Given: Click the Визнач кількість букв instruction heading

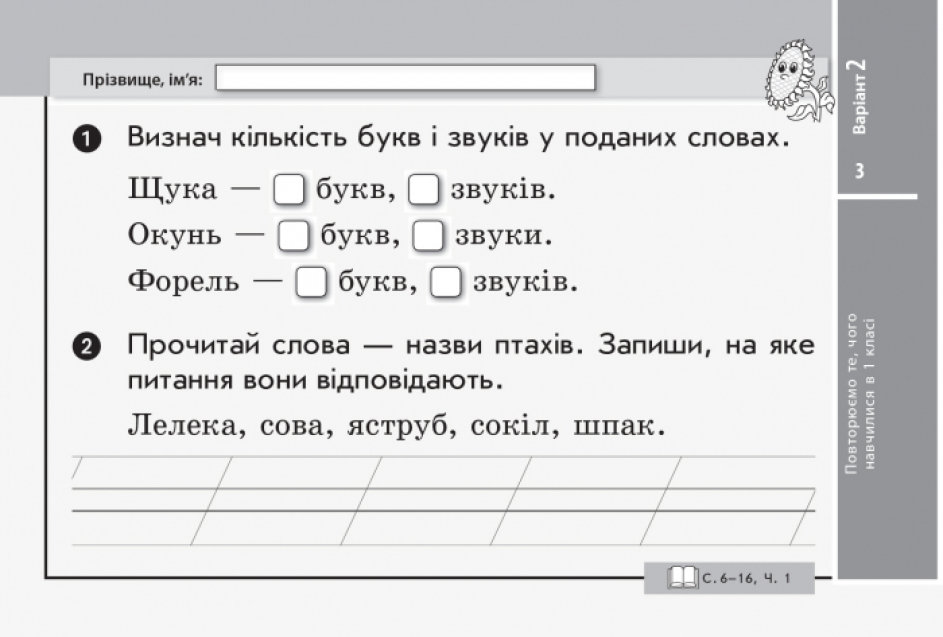Looking at the screenshot, I should (x=458, y=138).
